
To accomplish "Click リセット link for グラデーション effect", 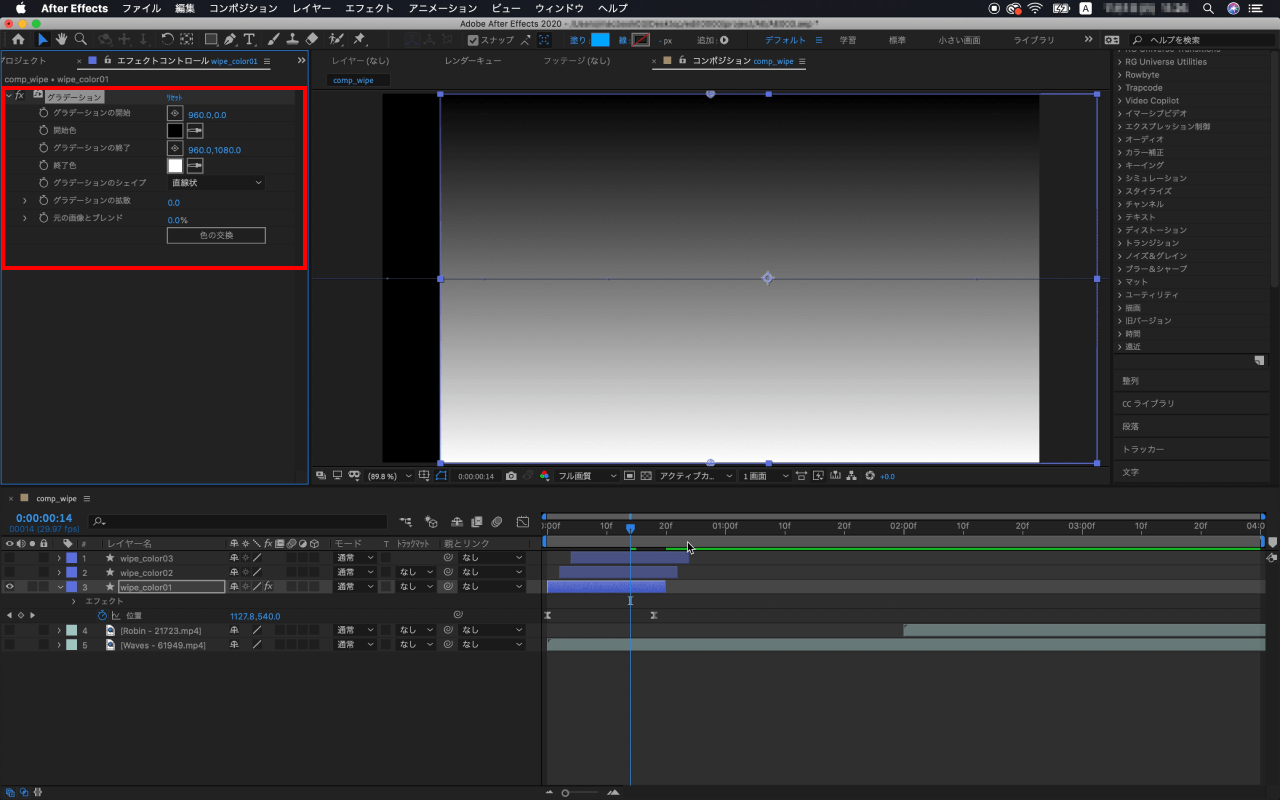I will coord(174,97).
